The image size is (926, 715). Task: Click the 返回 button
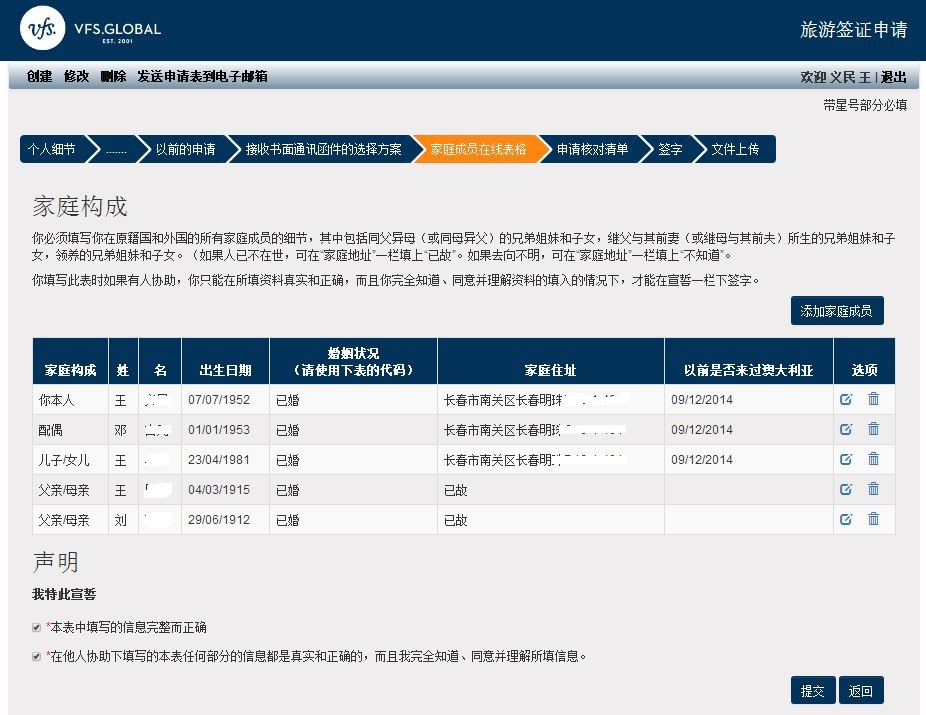click(x=861, y=691)
